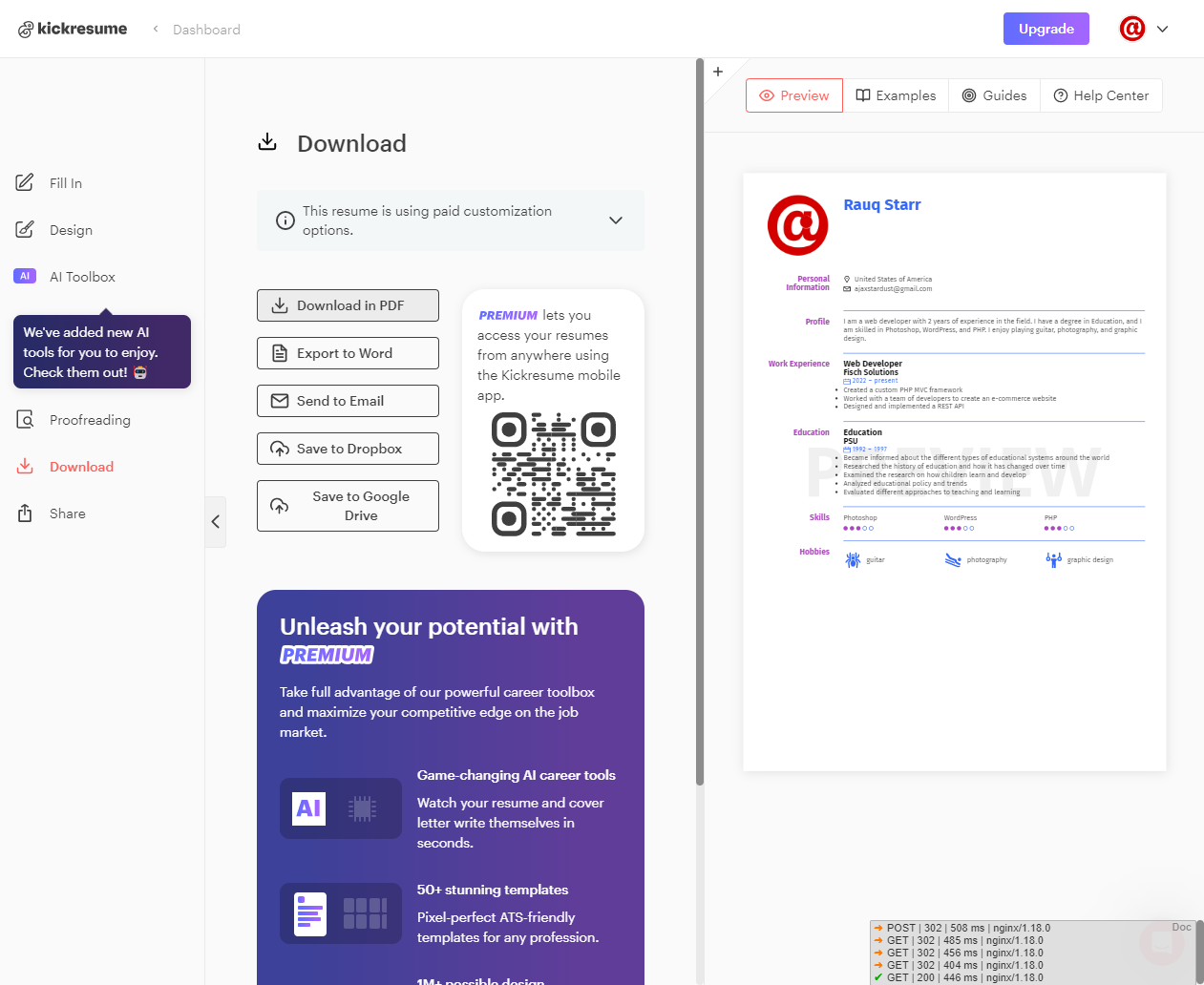Expand the account dropdown chevron
Viewport: 1204px width, 985px height.
click(1162, 29)
